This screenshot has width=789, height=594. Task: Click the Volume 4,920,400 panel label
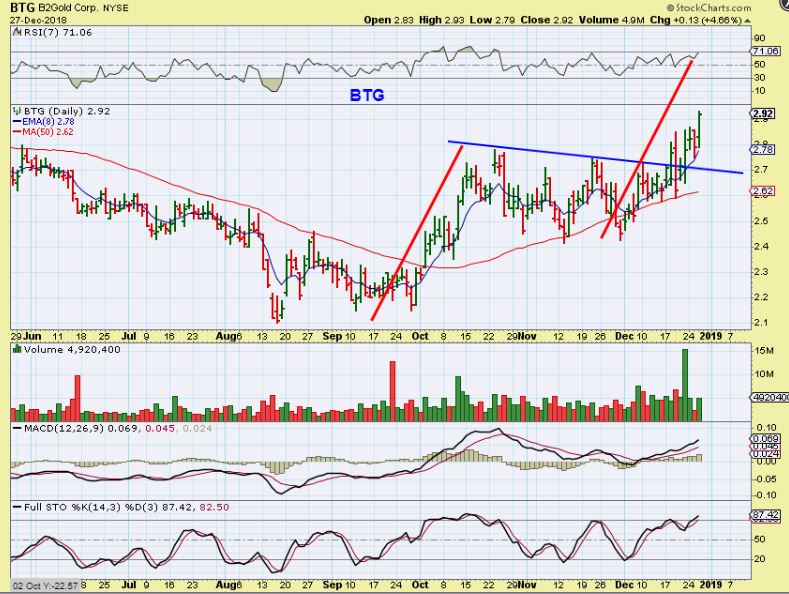coord(72,349)
